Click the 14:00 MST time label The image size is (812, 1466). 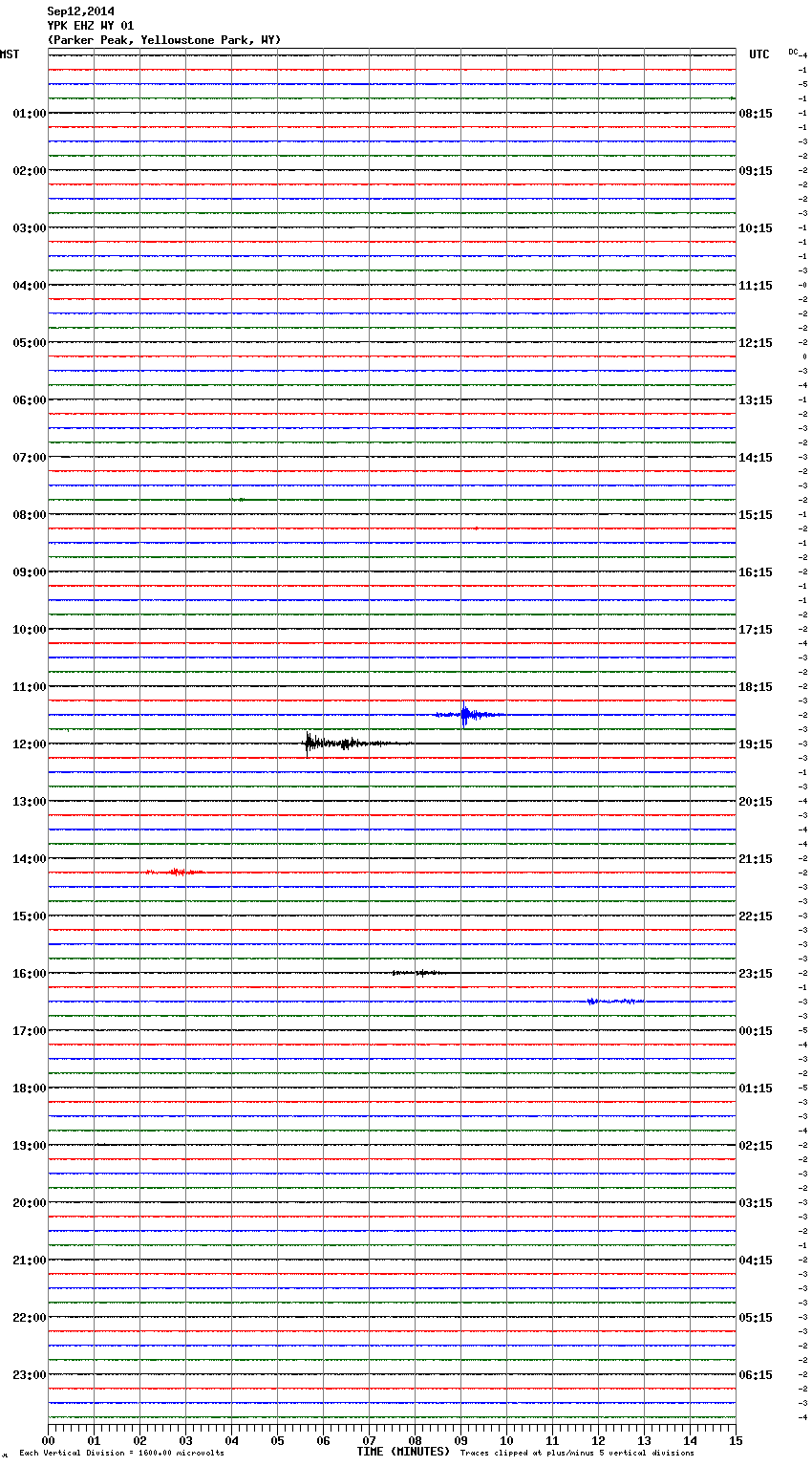click(x=29, y=859)
